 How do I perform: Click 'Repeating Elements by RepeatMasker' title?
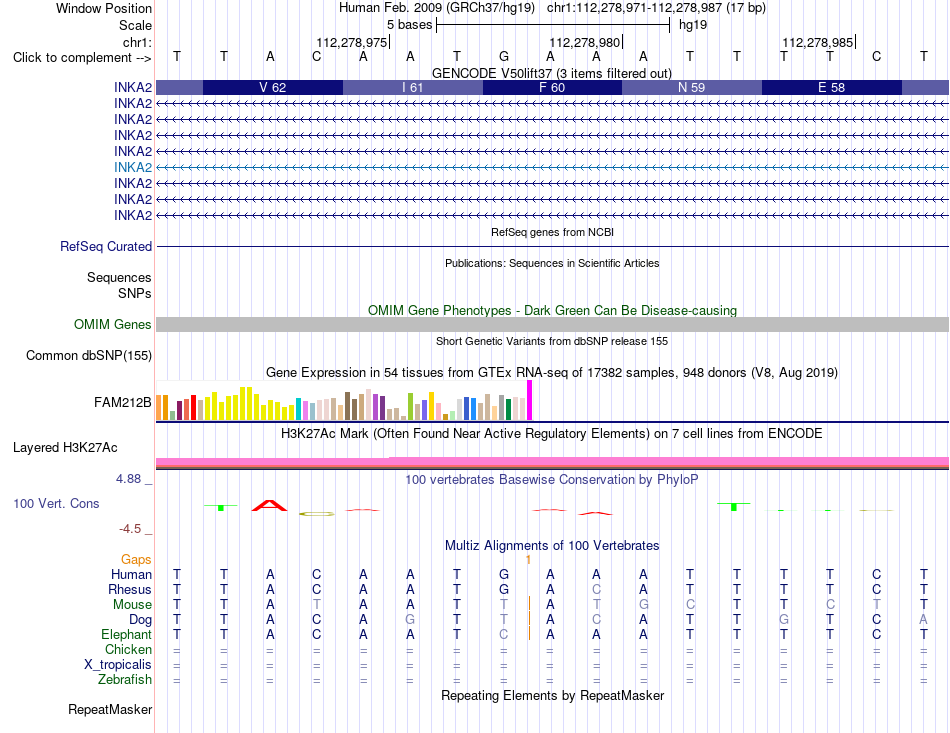tap(553, 695)
